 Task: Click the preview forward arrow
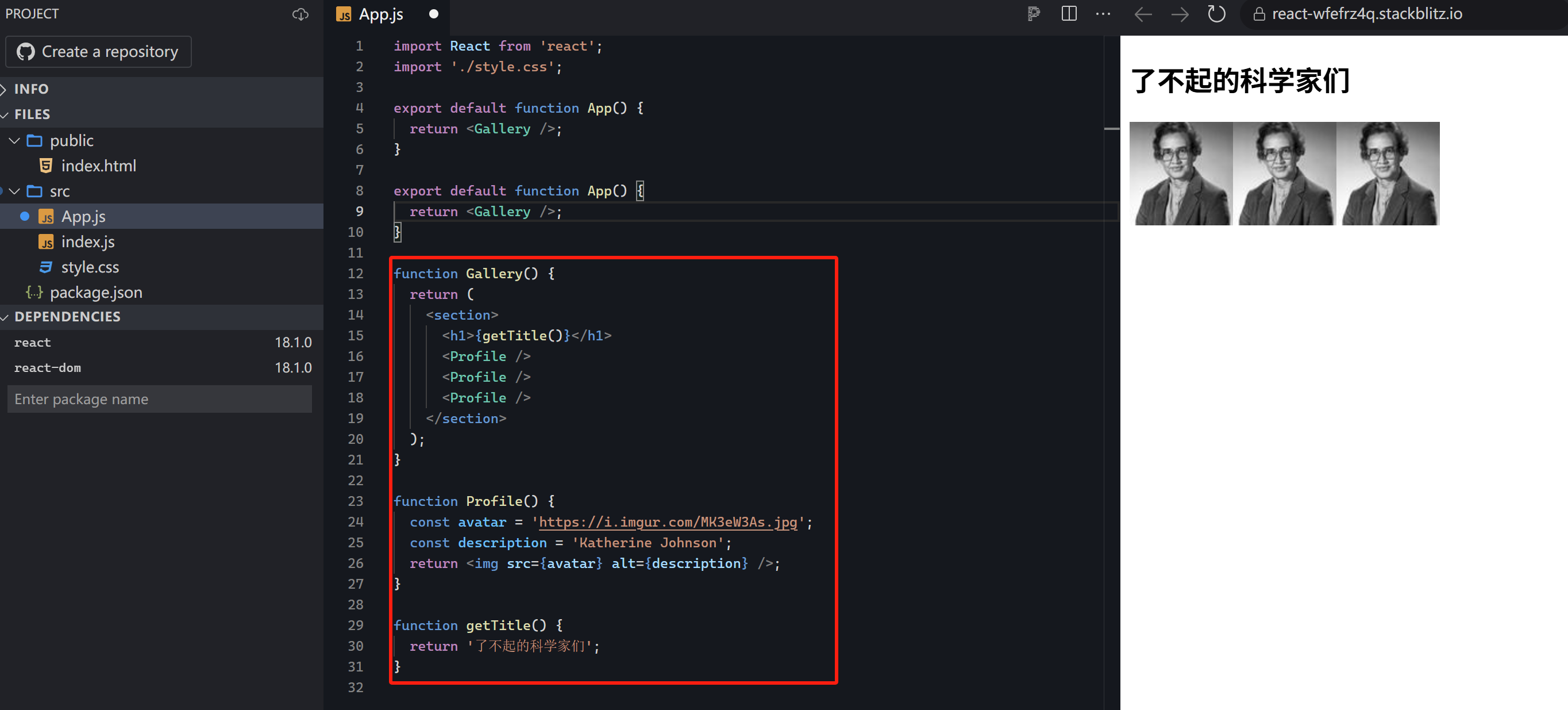(1180, 14)
